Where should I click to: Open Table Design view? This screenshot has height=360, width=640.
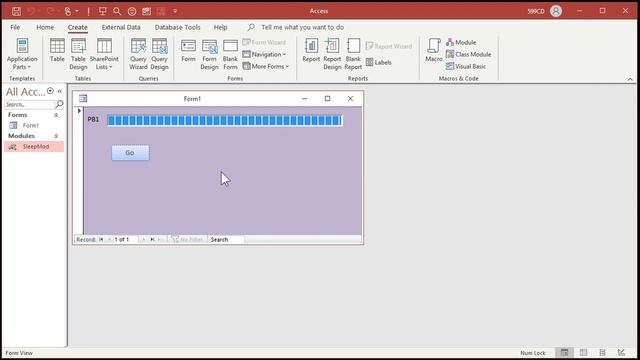click(x=78, y=54)
